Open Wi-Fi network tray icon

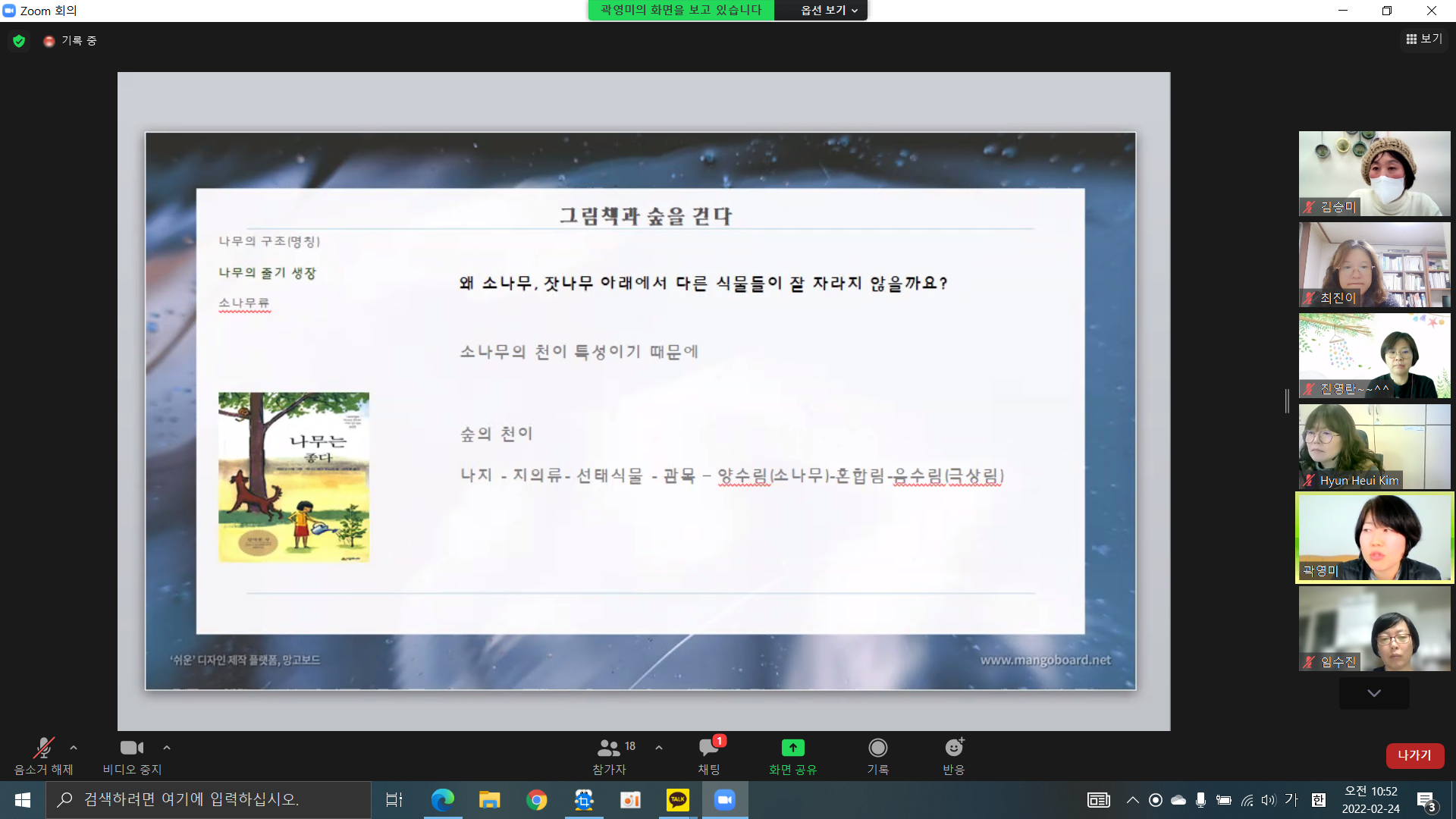point(1247,800)
